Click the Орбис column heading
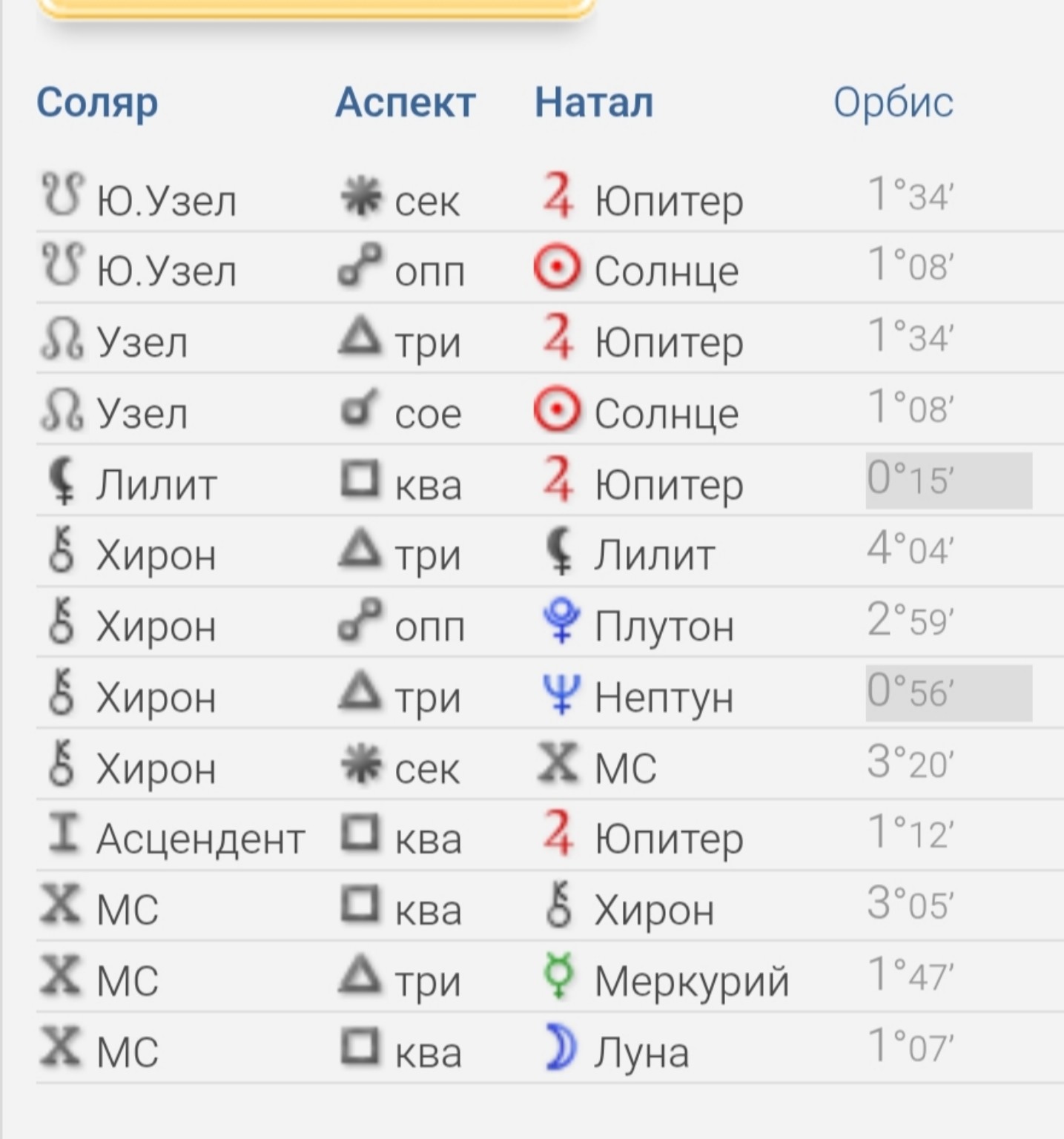The image size is (1064, 1139). [893, 102]
